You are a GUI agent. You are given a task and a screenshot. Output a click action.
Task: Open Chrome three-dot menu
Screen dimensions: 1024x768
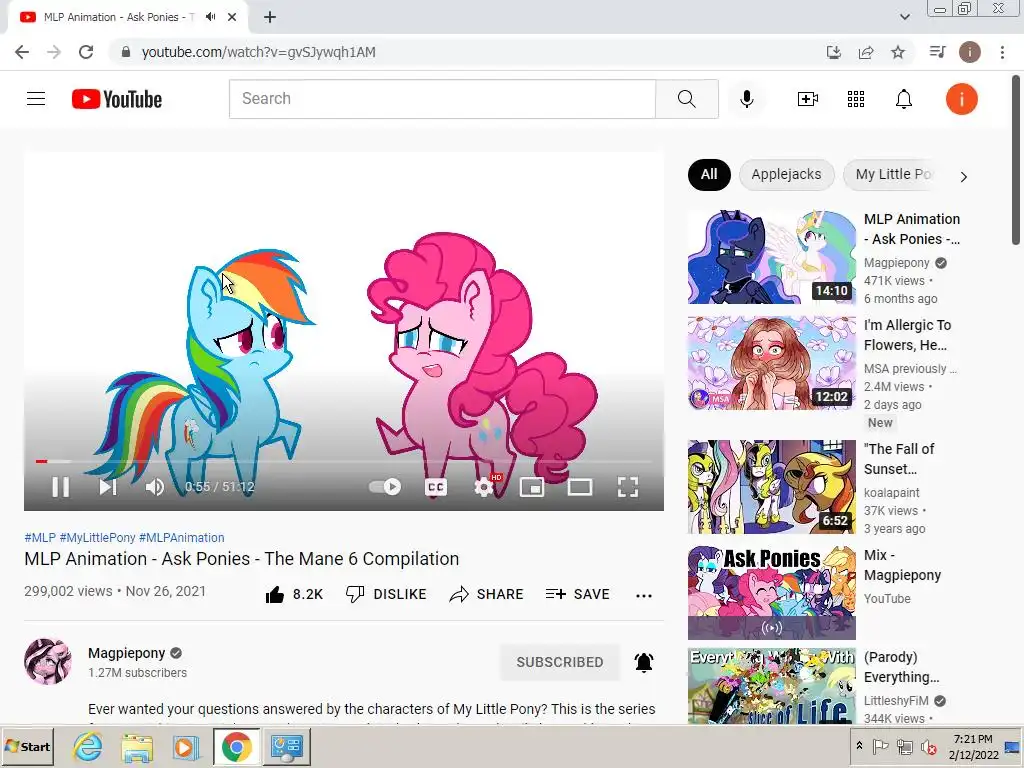1002,52
